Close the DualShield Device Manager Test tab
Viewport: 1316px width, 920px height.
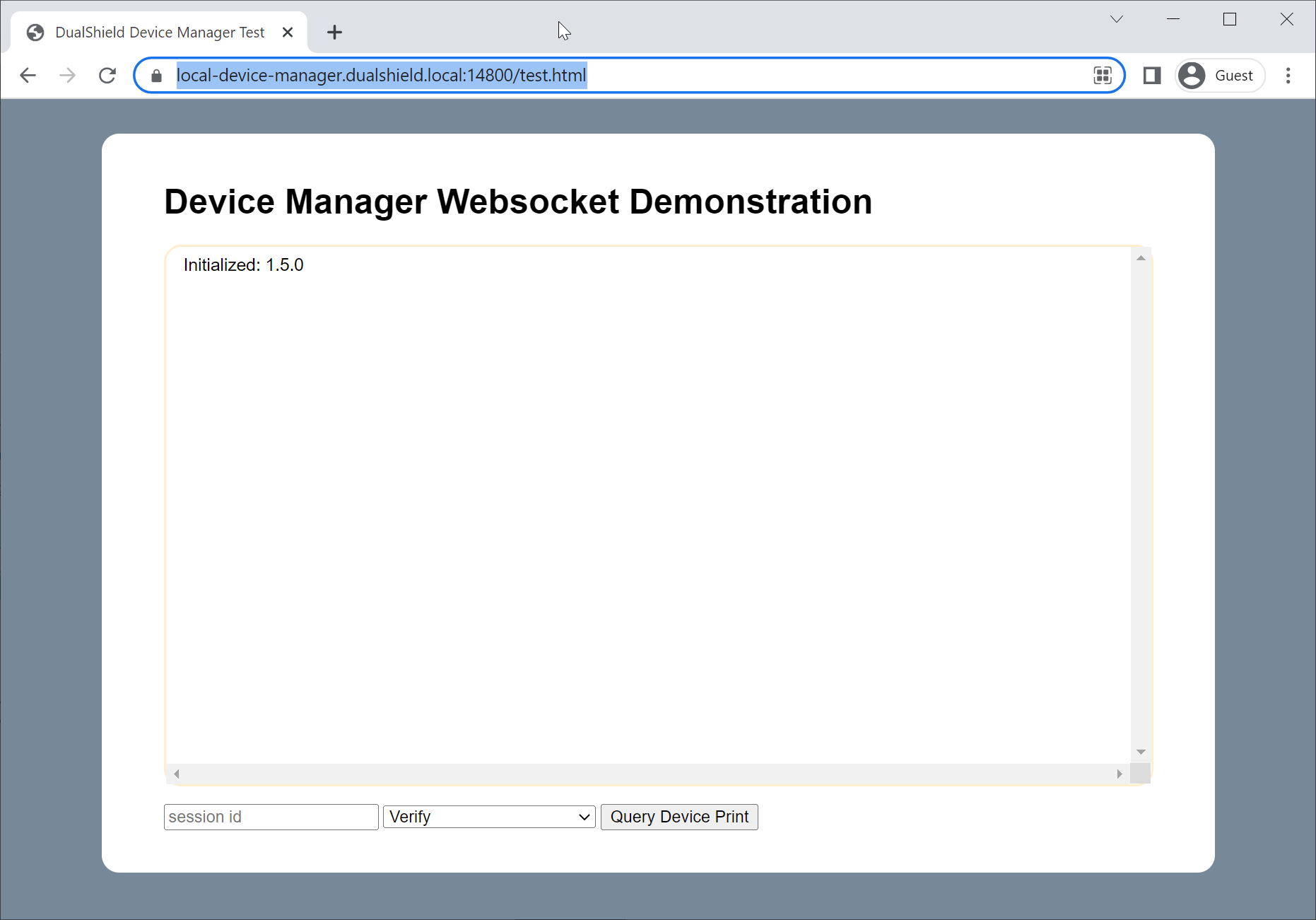(288, 33)
